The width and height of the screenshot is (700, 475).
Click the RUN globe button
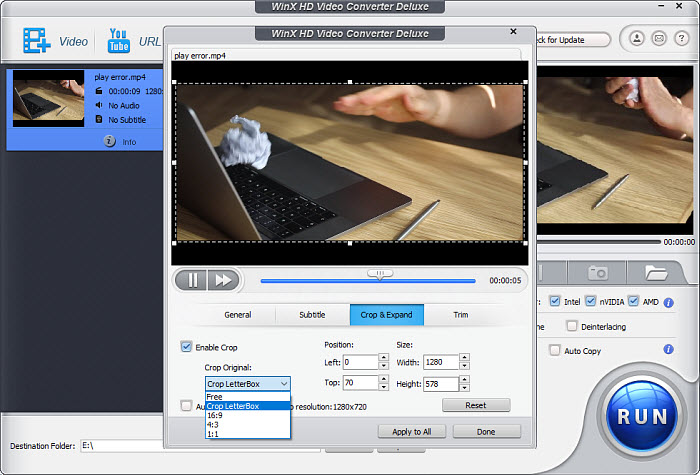[642, 415]
